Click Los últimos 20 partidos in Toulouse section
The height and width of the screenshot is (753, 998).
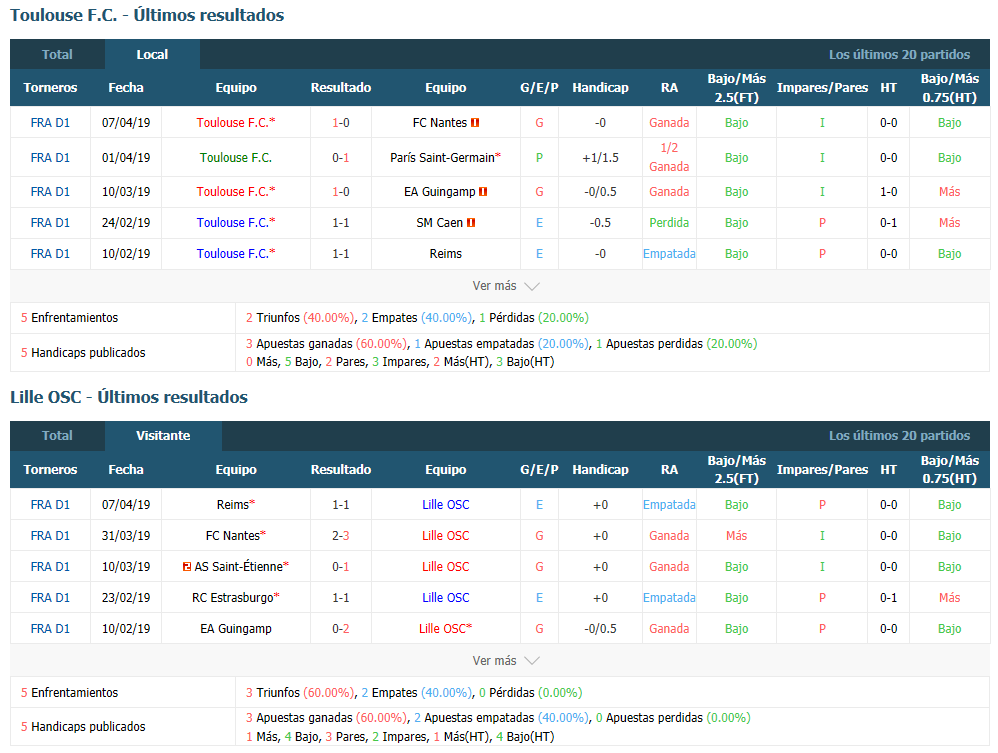[899, 55]
